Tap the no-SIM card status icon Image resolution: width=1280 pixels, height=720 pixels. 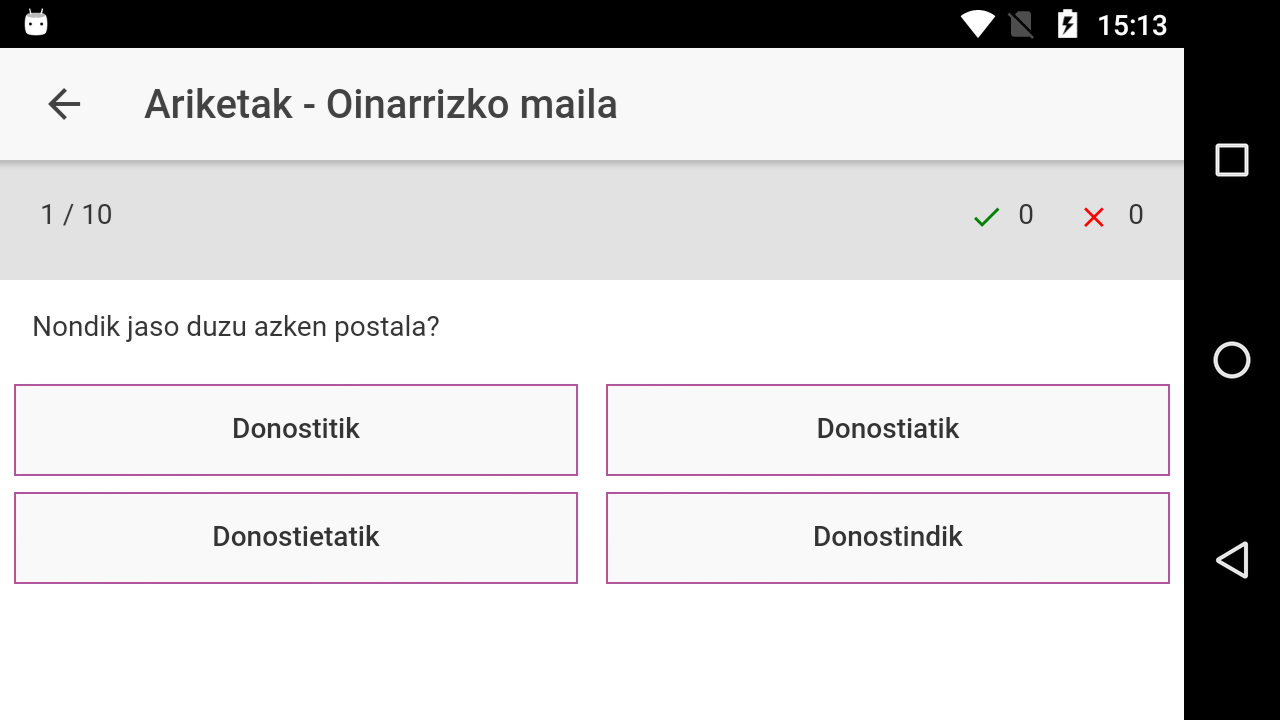point(1021,24)
